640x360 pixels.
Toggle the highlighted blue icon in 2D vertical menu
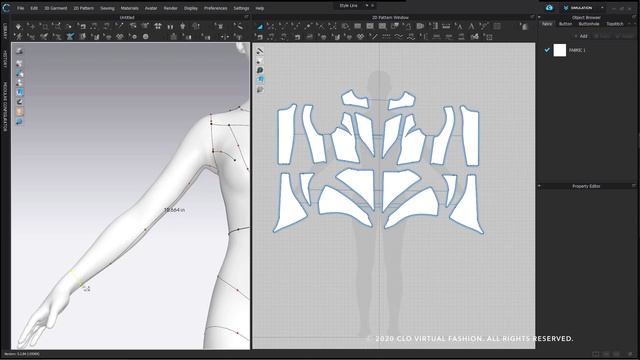click(x=260, y=80)
